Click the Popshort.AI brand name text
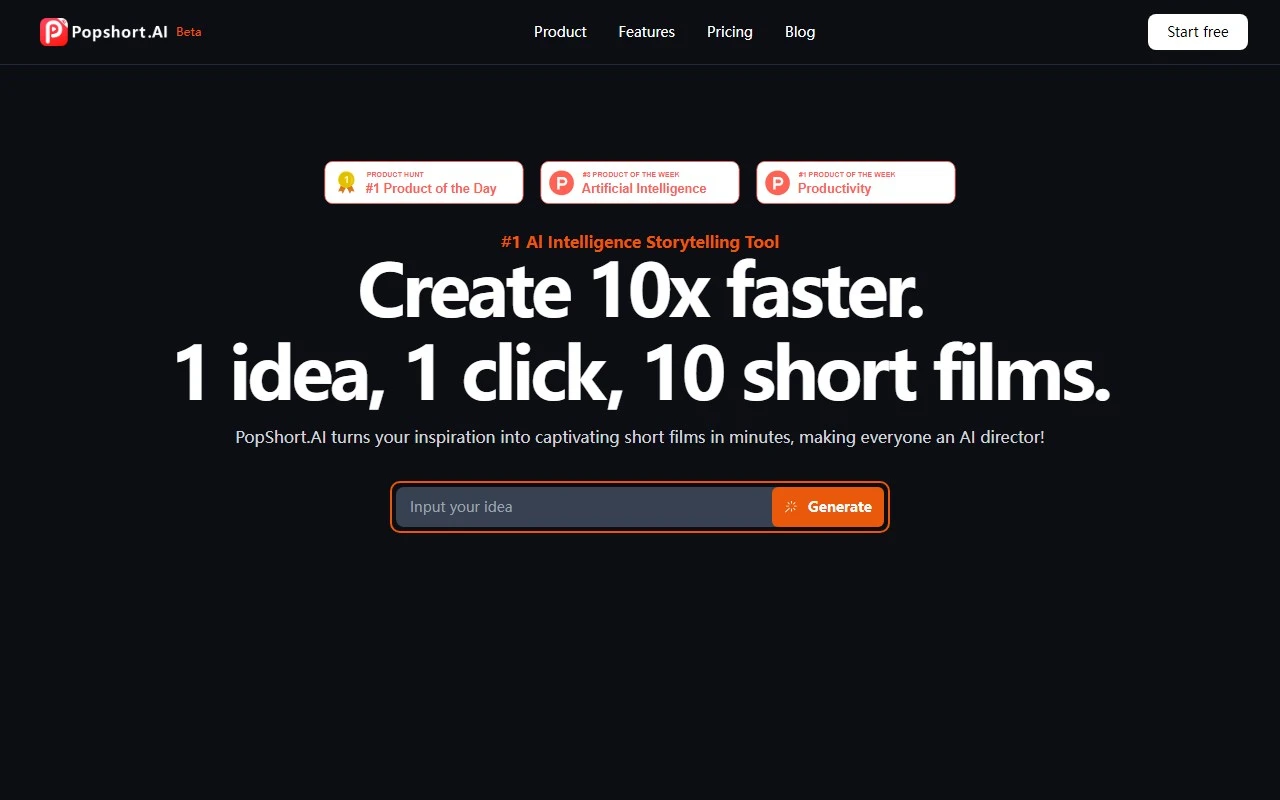This screenshot has height=800, width=1280. click(x=120, y=32)
